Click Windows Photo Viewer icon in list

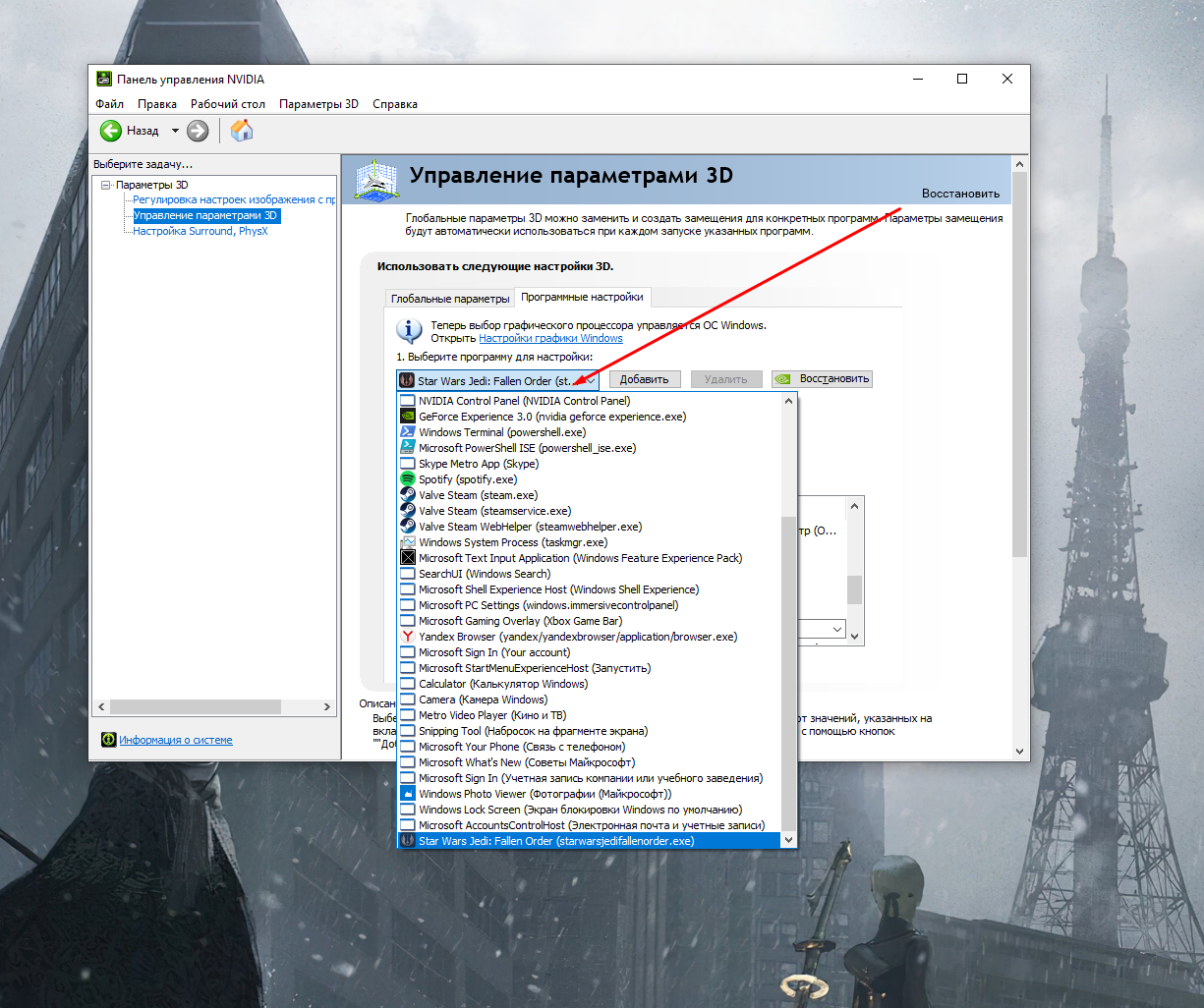408,794
